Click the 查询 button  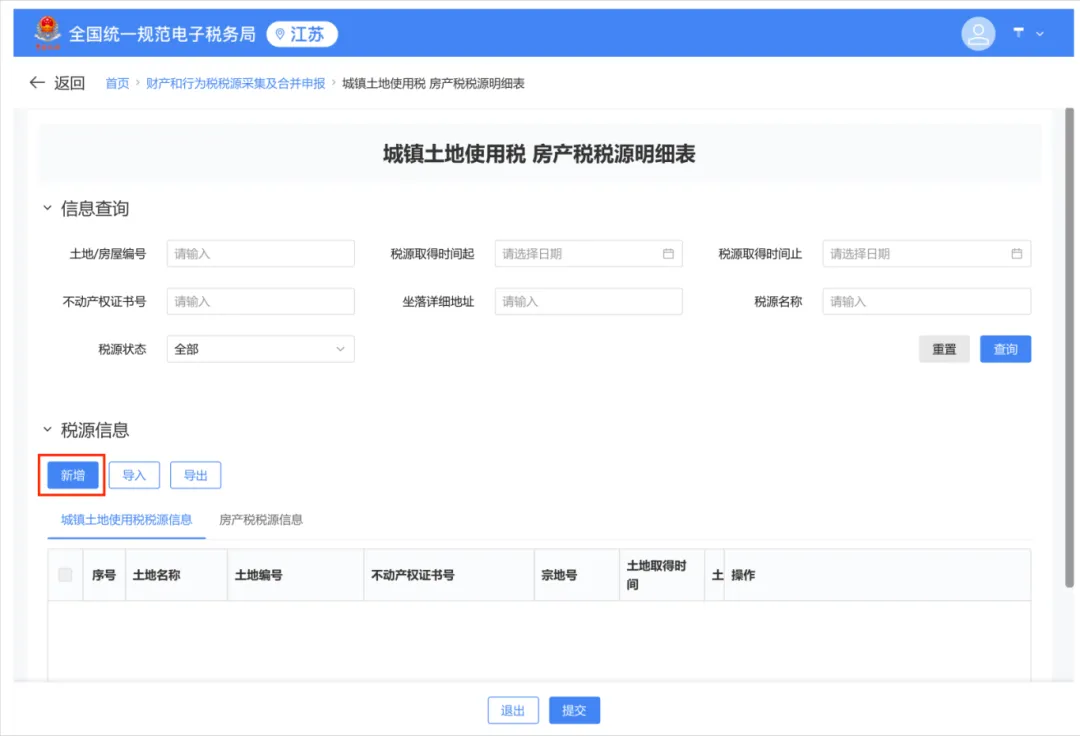click(1005, 348)
